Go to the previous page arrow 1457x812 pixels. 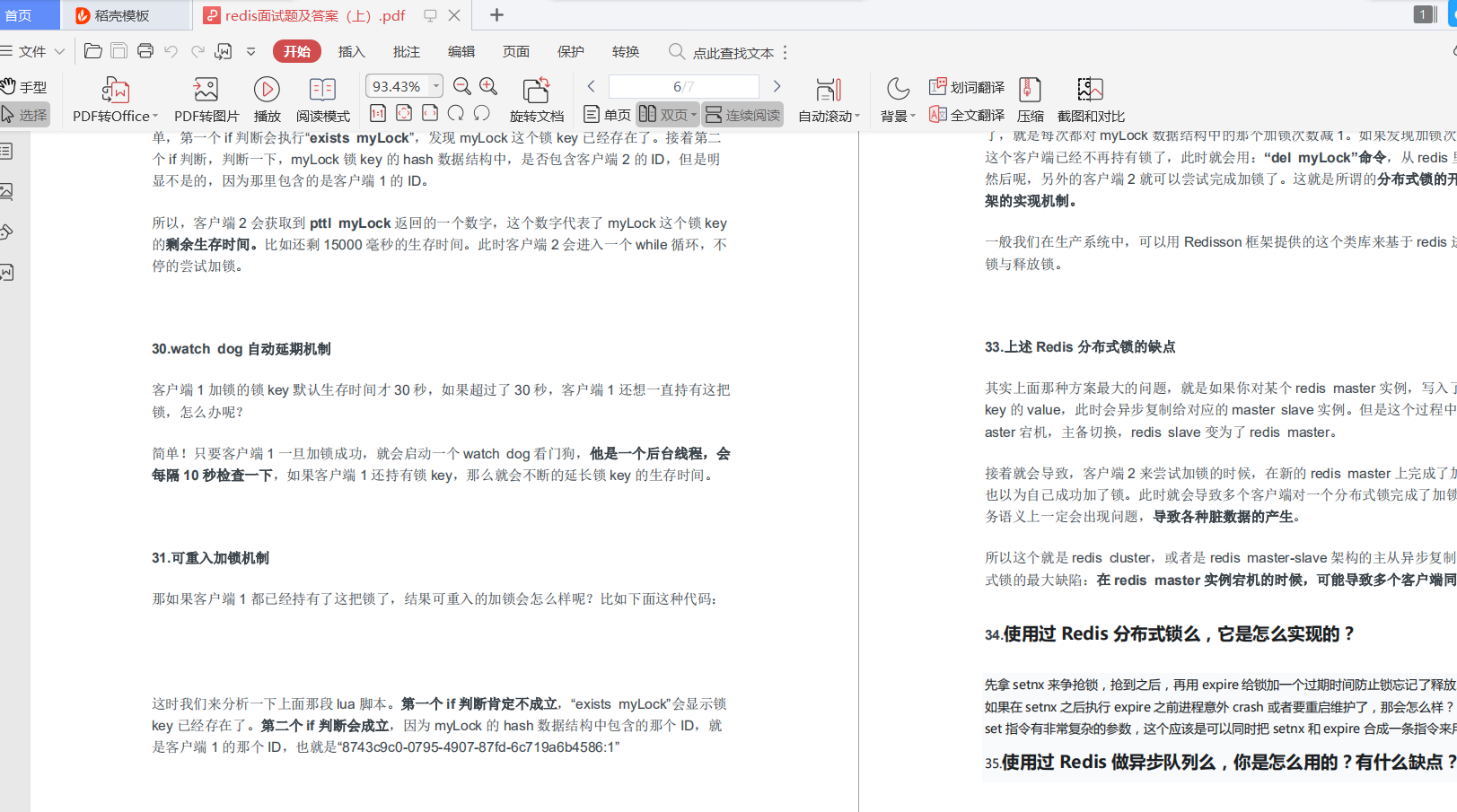coord(591,86)
